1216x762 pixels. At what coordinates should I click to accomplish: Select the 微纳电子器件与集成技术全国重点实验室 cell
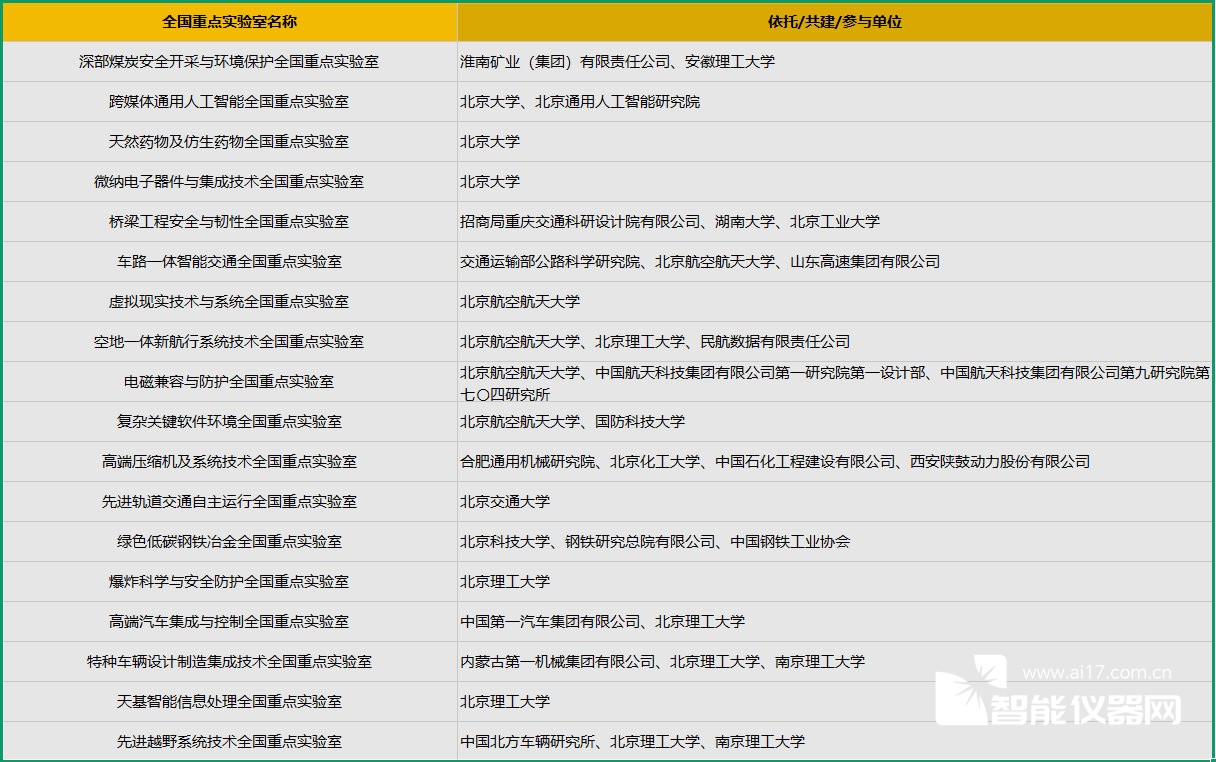click(229, 181)
